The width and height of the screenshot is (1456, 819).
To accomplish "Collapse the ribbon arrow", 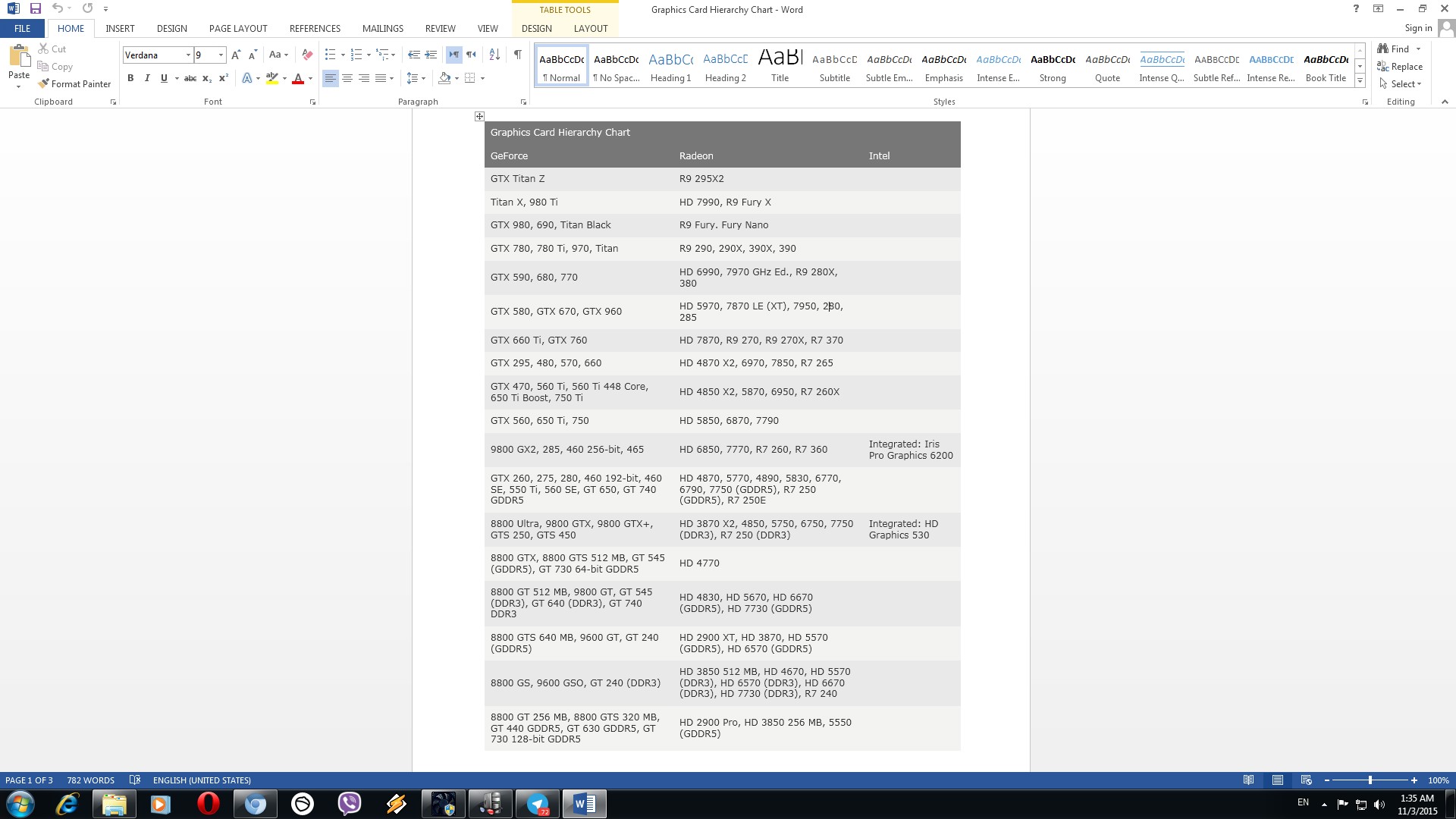I will [1444, 102].
